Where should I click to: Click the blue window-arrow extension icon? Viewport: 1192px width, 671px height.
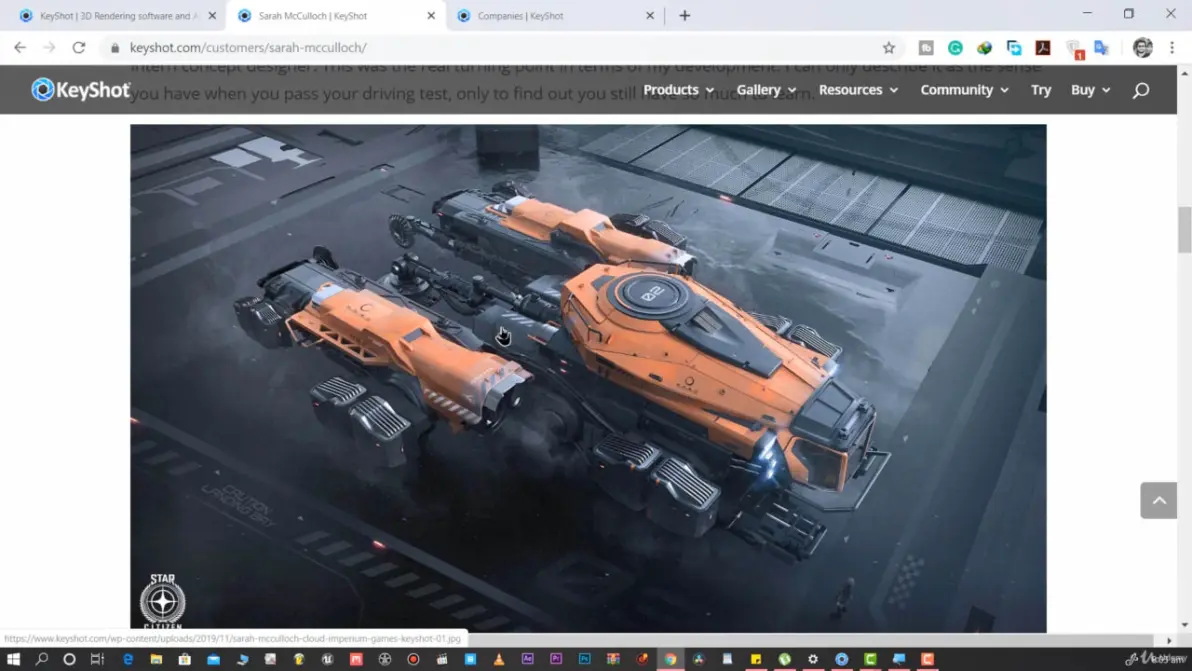coord(1014,48)
